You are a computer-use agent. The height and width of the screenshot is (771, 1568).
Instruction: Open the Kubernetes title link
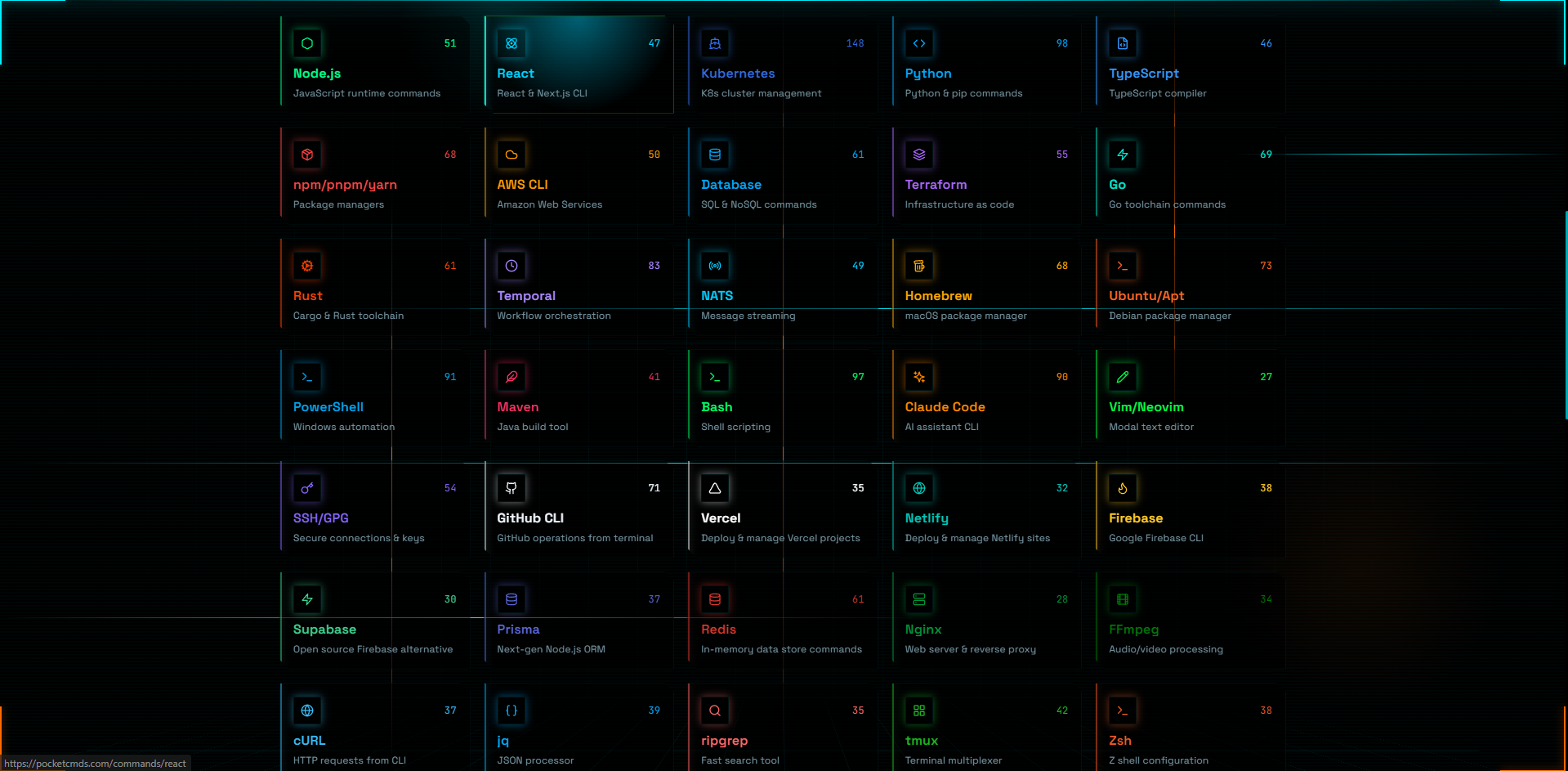[x=738, y=74]
